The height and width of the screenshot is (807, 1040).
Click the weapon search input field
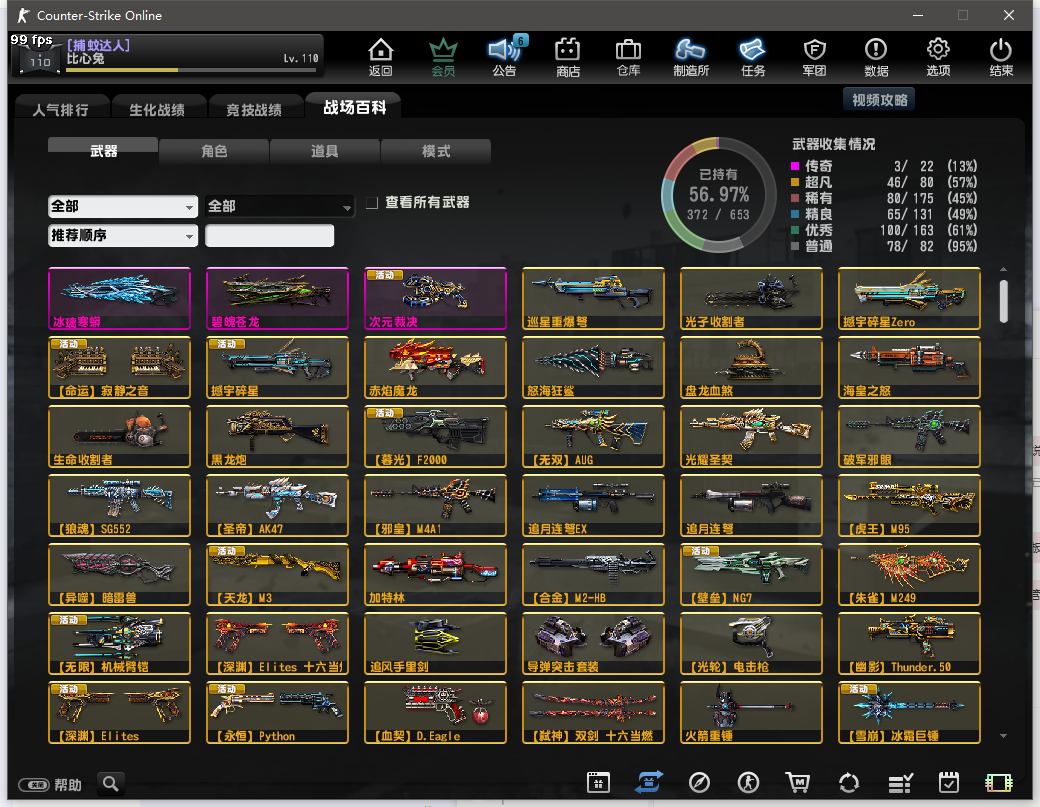click(269, 235)
